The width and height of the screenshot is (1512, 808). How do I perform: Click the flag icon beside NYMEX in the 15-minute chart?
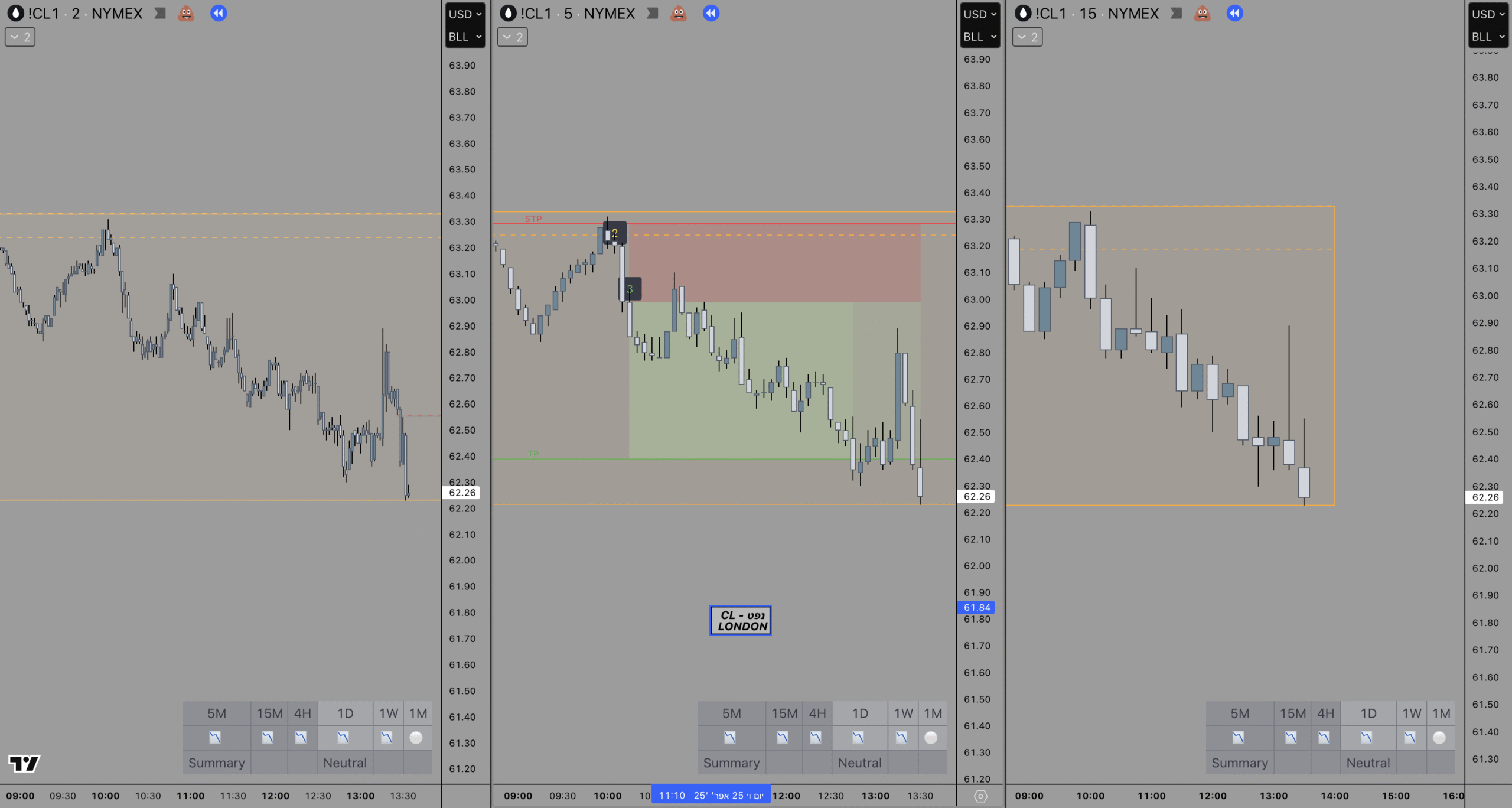[x=1176, y=13]
